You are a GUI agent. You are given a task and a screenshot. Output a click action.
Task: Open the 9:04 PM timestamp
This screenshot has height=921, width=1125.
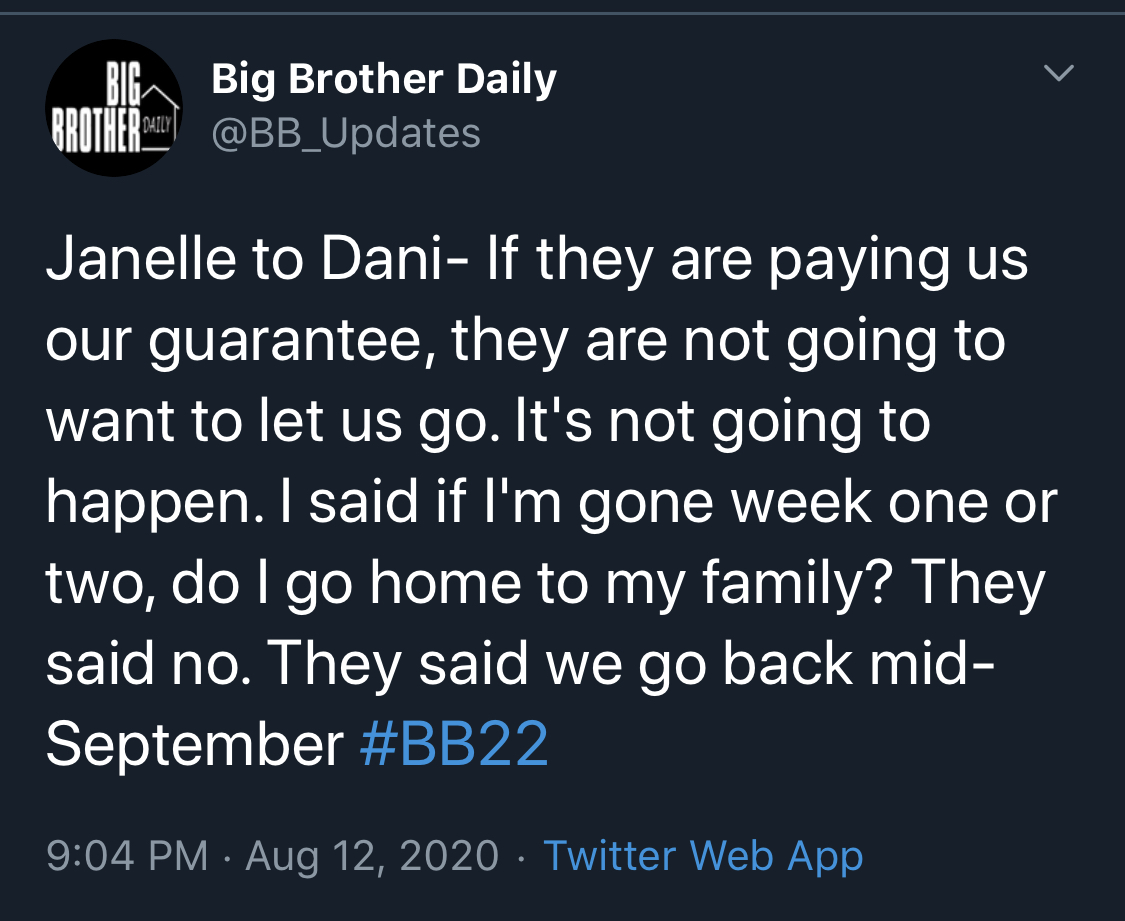[x=127, y=856]
